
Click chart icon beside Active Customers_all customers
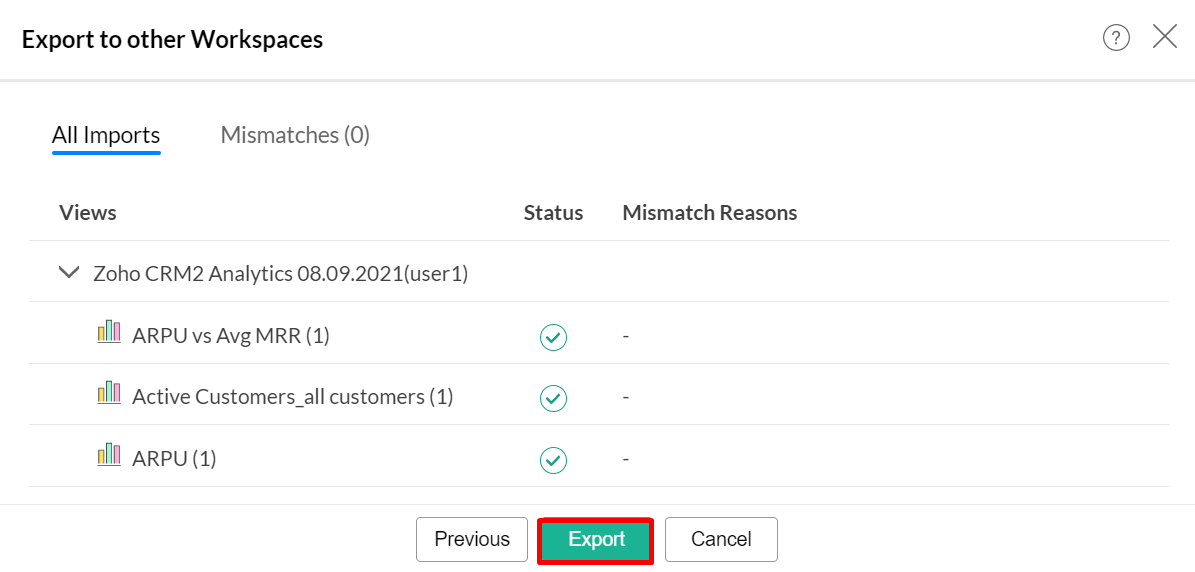point(109,394)
